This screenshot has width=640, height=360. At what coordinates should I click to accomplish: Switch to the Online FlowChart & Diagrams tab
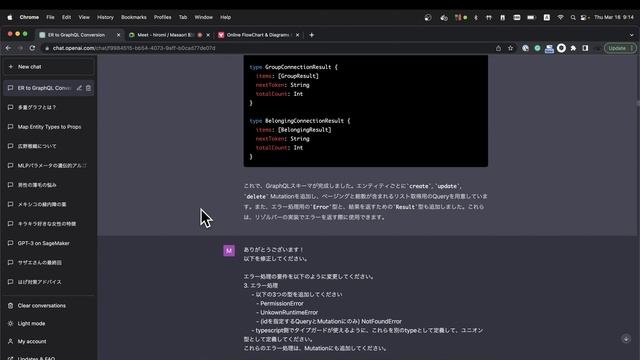pos(258,35)
